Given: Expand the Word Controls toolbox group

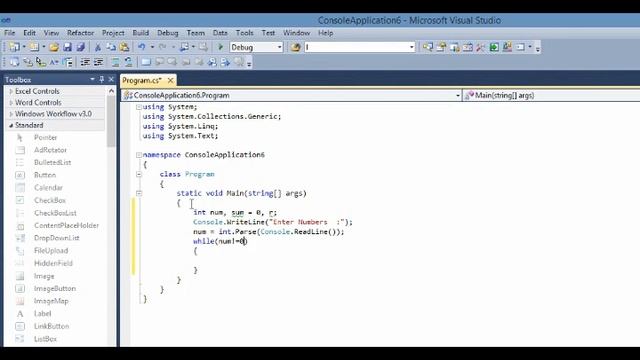Looking at the screenshot, I should pyautogui.click(x=11, y=102).
